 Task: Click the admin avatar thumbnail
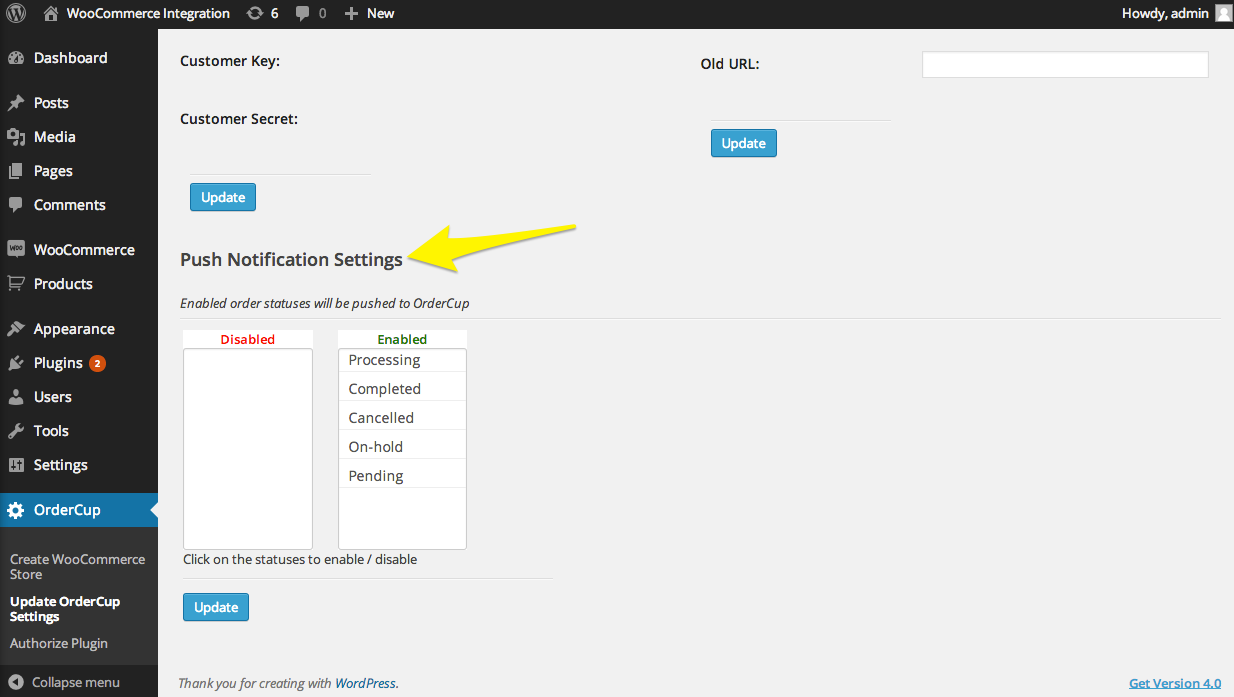(1224, 13)
